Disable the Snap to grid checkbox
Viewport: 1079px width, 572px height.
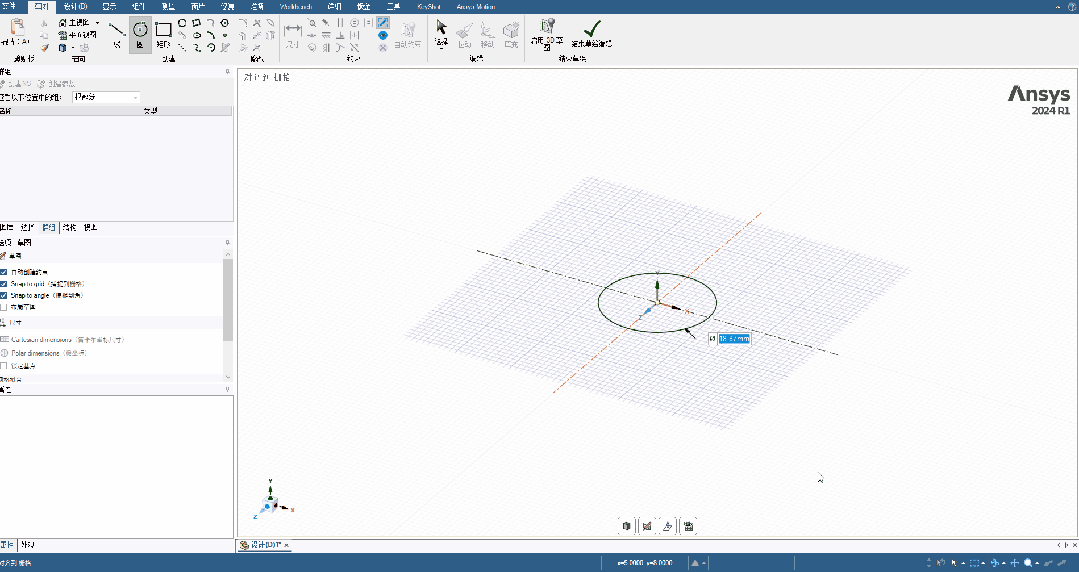pos(4,284)
